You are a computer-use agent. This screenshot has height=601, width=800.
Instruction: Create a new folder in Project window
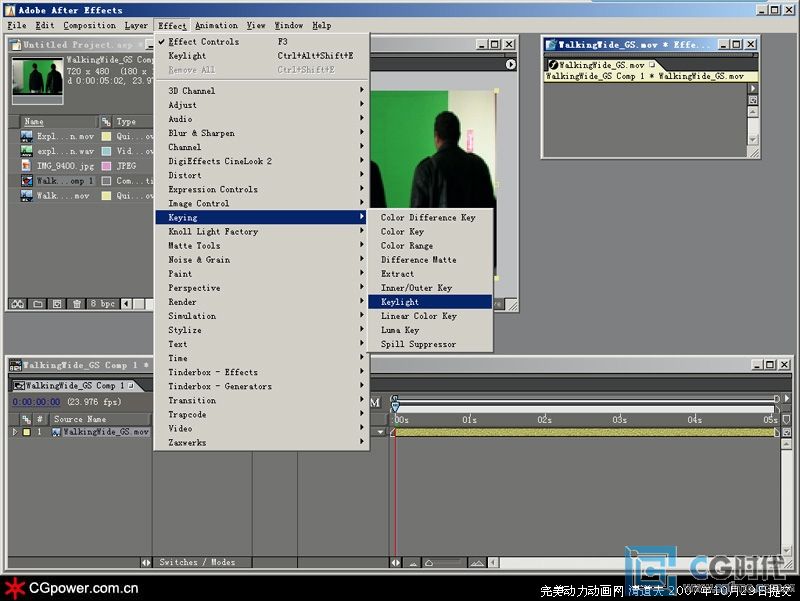click(38, 304)
